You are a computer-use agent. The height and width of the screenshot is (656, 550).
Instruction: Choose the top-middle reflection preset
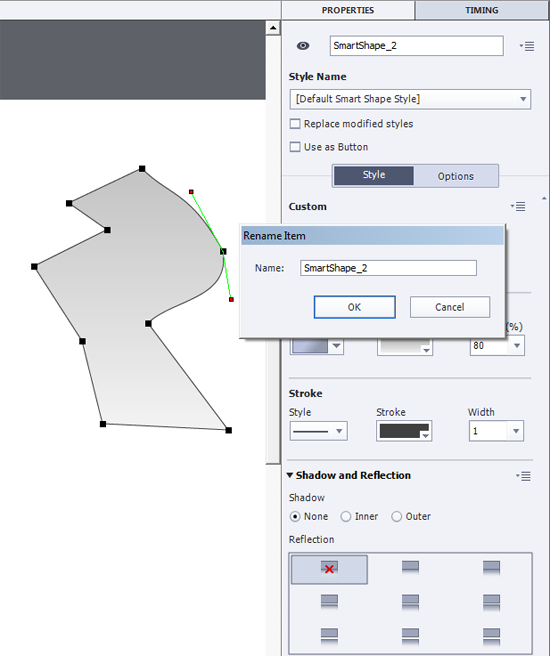coord(410,568)
